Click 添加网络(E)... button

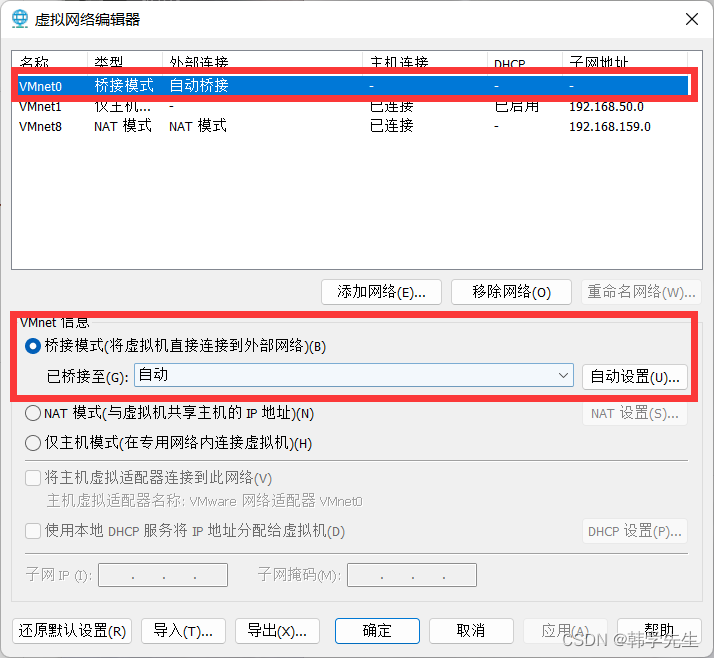point(381,291)
